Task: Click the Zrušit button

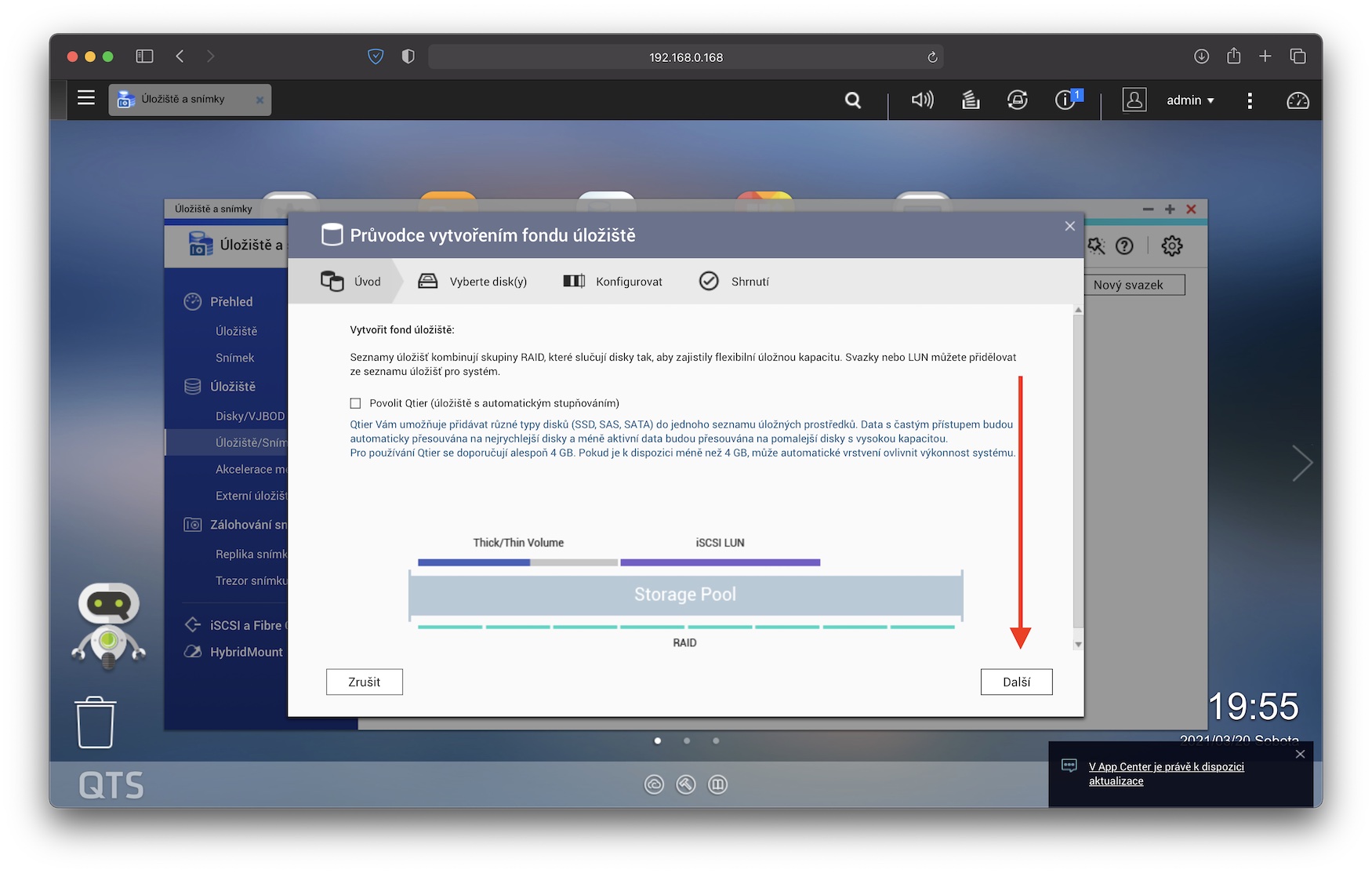Action: point(365,682)
